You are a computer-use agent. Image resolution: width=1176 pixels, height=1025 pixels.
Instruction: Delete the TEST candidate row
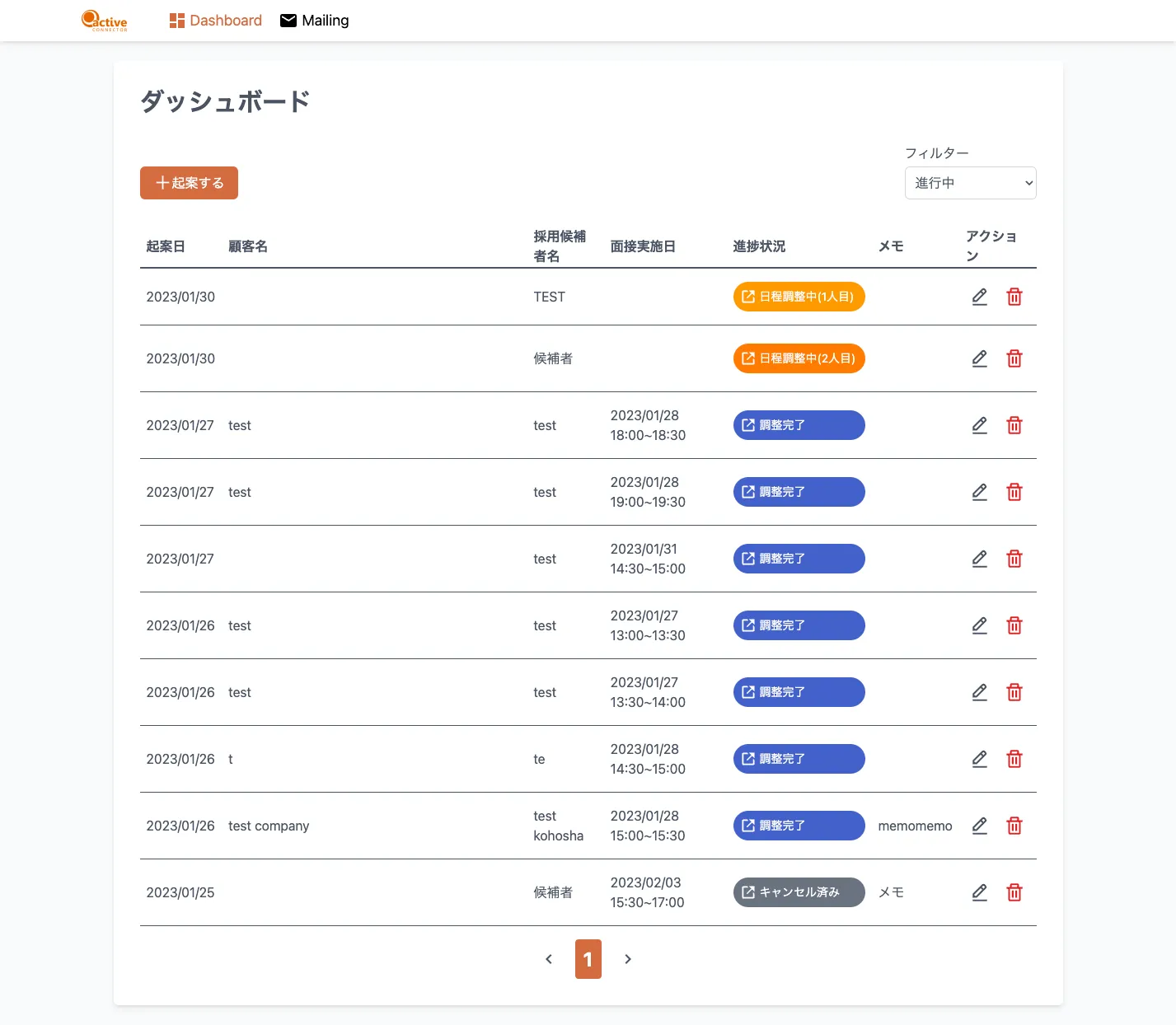pos(1014,297)
